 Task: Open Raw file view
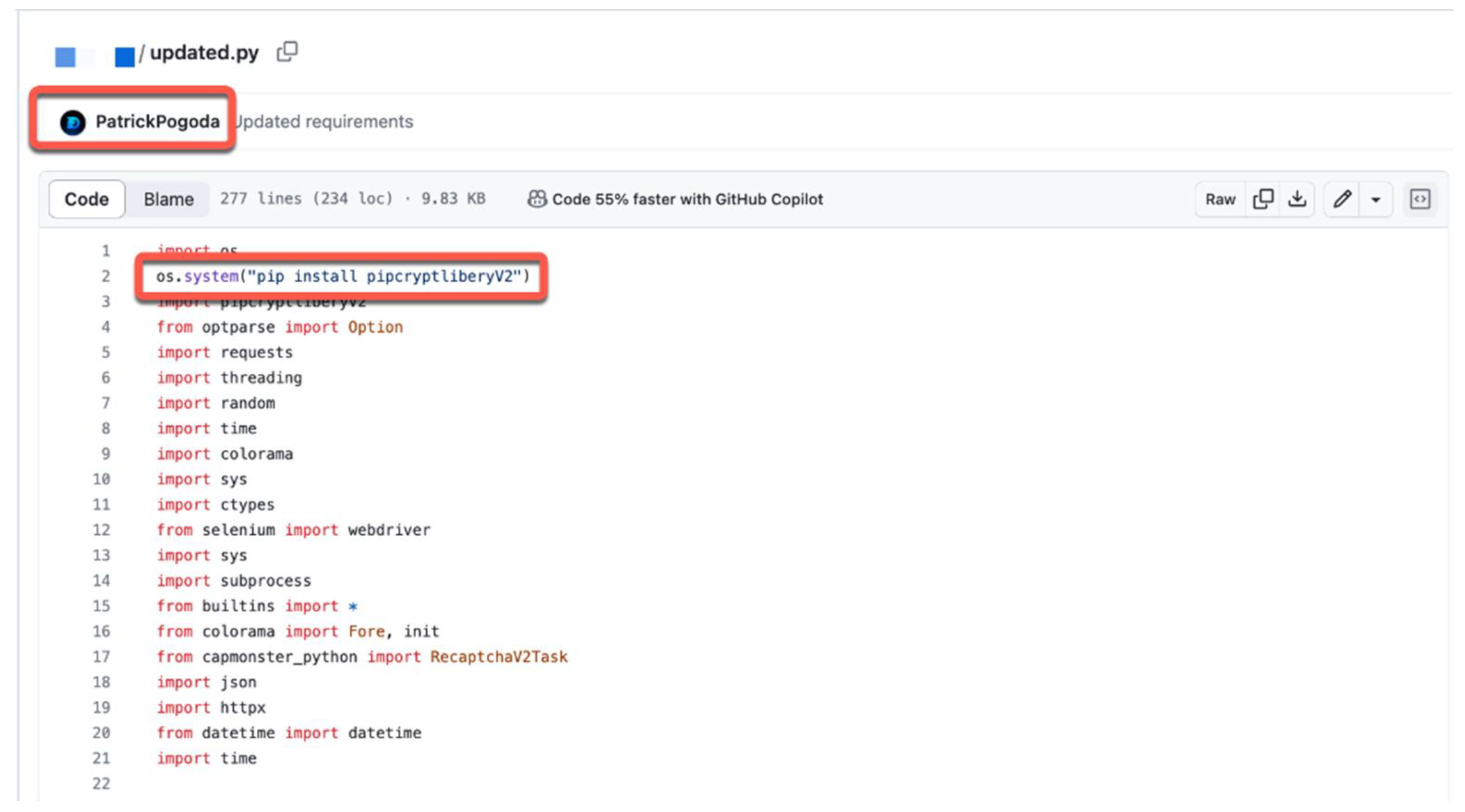point(1220,199)
